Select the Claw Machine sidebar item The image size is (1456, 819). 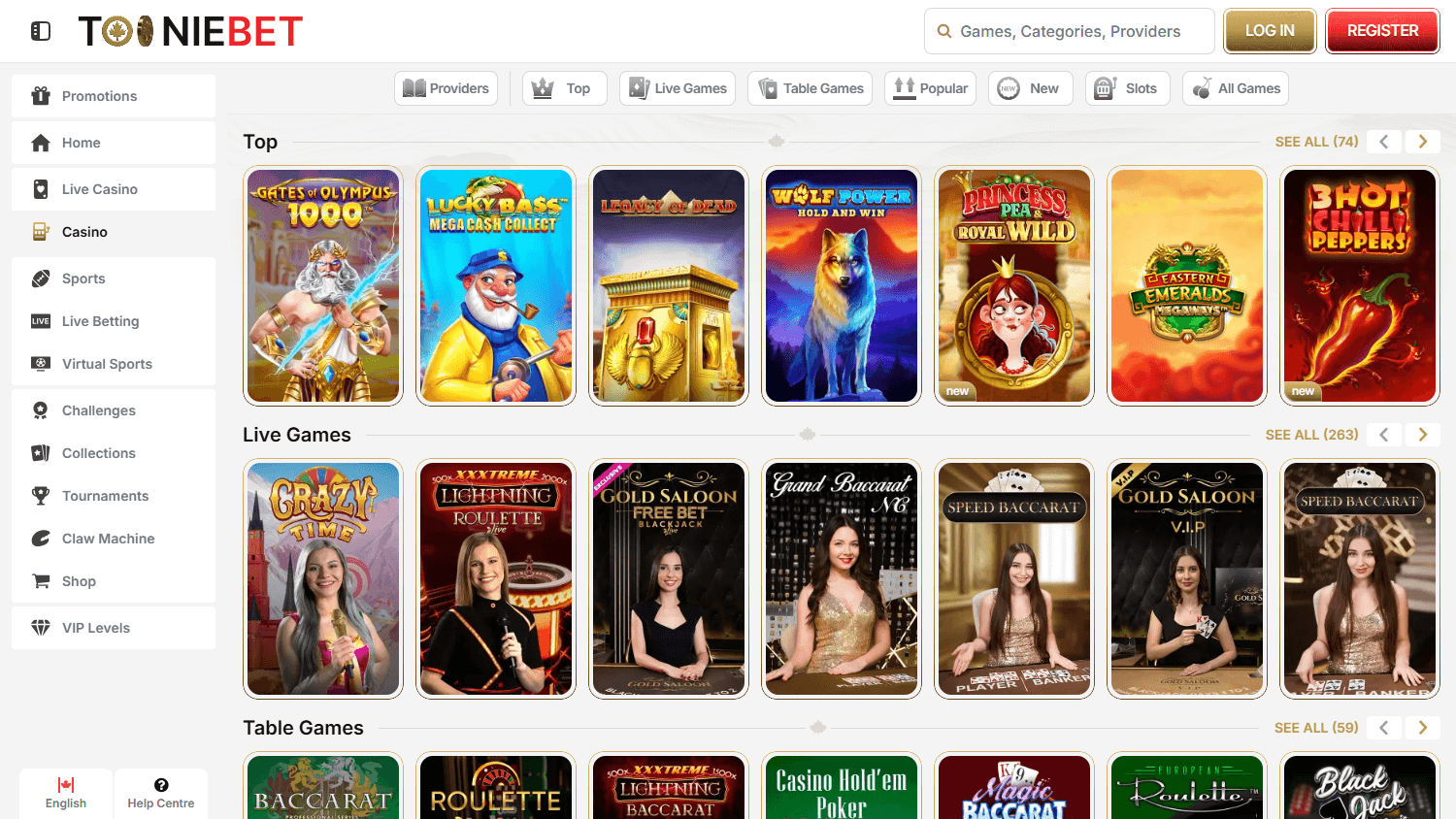108,539
